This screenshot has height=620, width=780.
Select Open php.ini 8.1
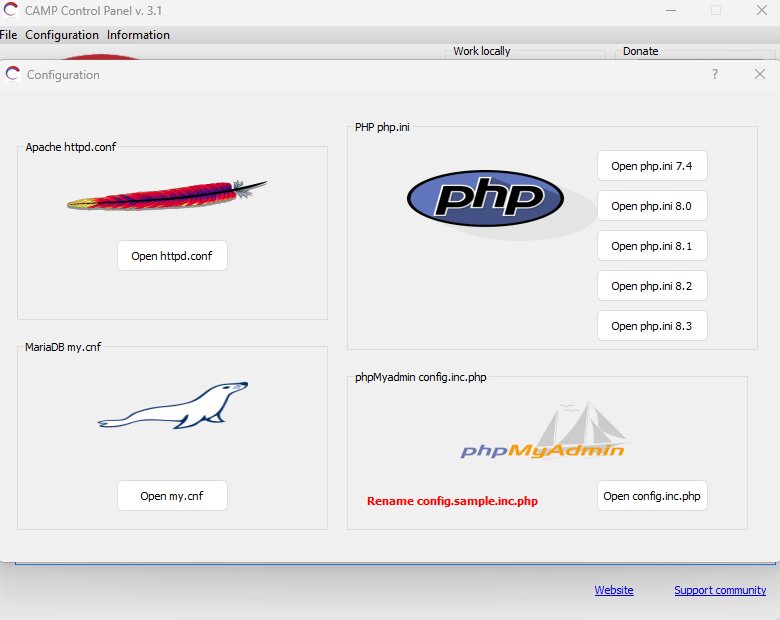click(x=652, y=246)
